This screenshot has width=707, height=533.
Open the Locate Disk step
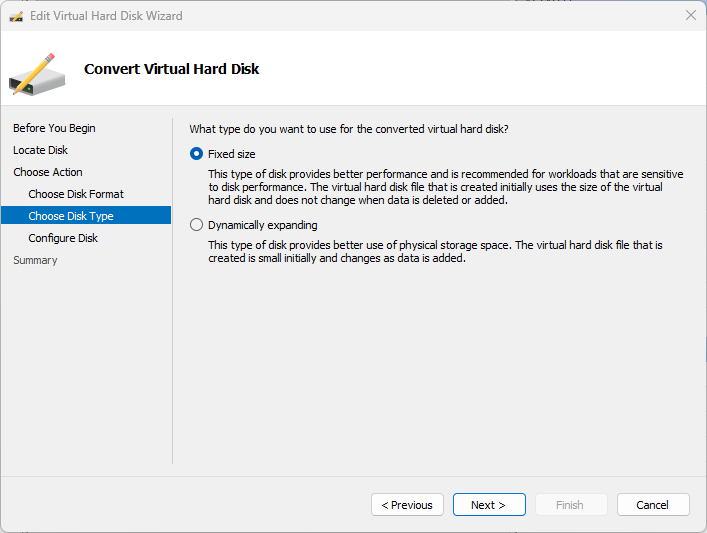point(40,150)
